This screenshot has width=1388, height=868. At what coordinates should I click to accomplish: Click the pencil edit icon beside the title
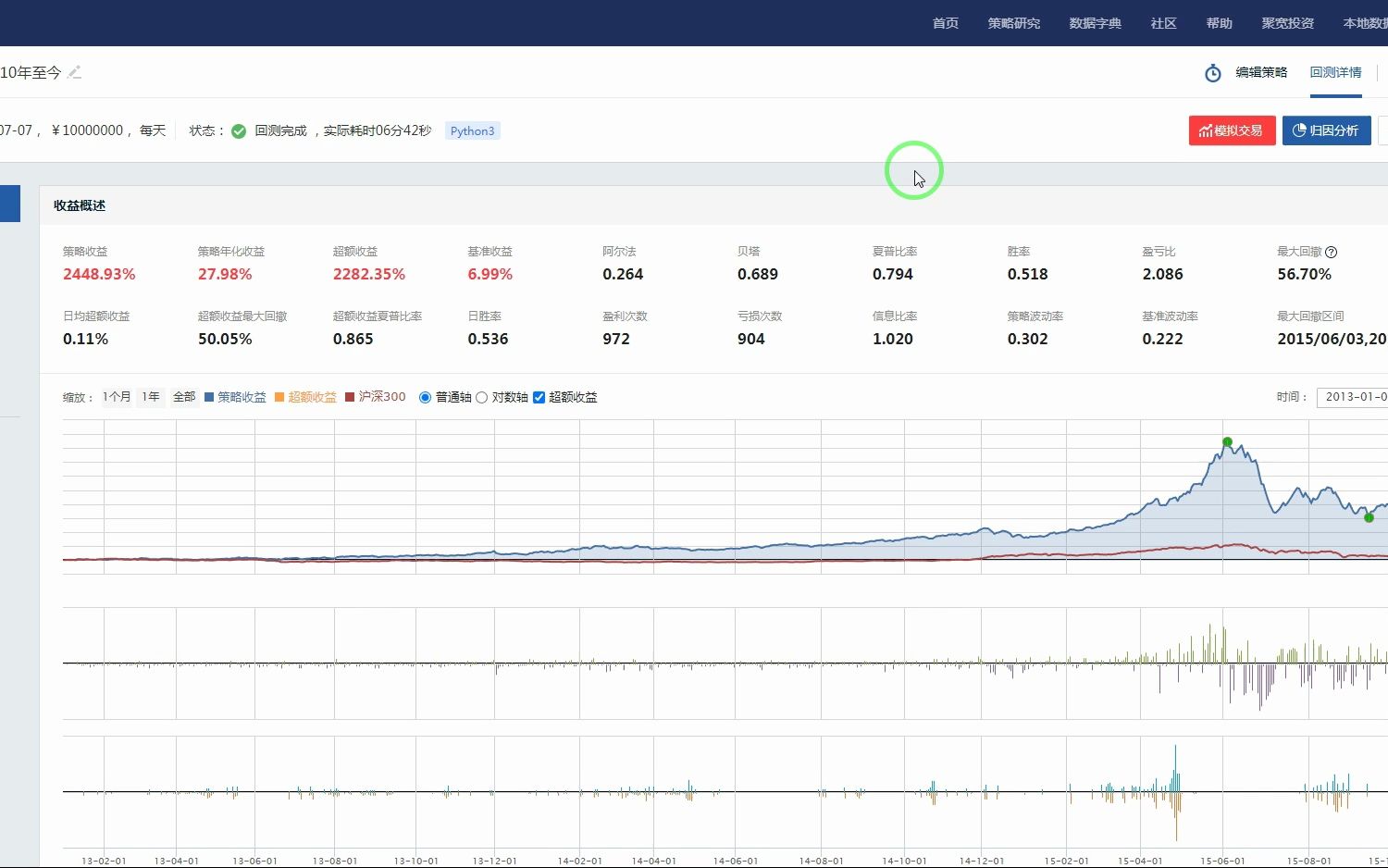[75, 72]
